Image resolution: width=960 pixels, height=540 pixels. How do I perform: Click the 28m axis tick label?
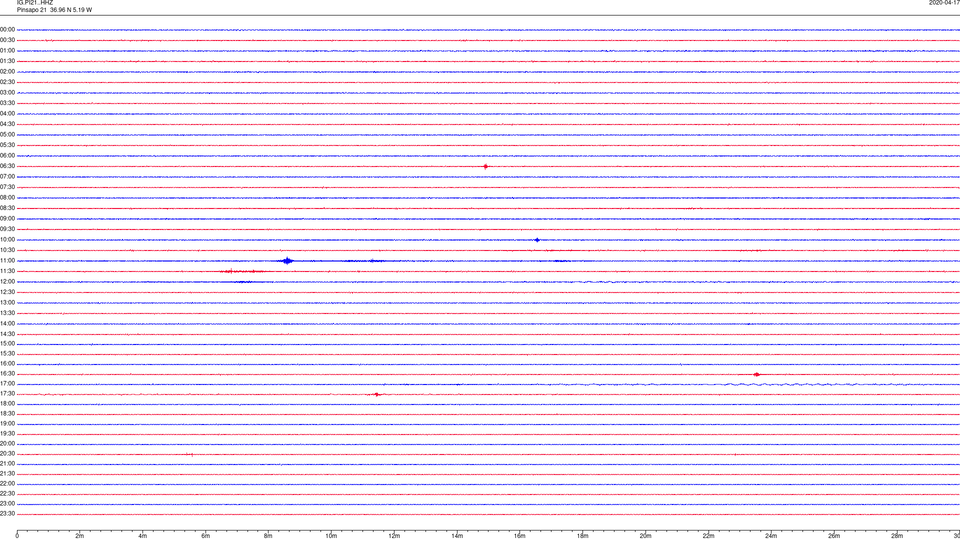897,536
